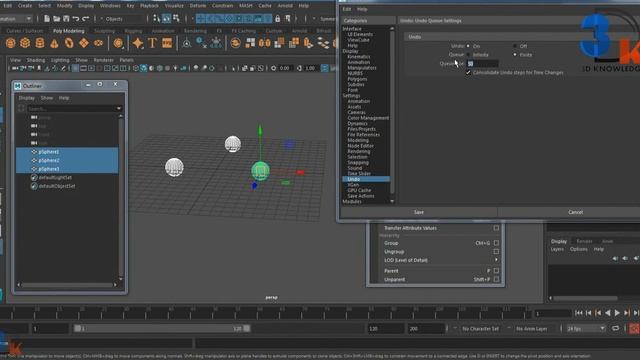Open the No Character Set dropdown
Image resolution: width=640 pixels, height=360 pixels.
coord(480,329)
